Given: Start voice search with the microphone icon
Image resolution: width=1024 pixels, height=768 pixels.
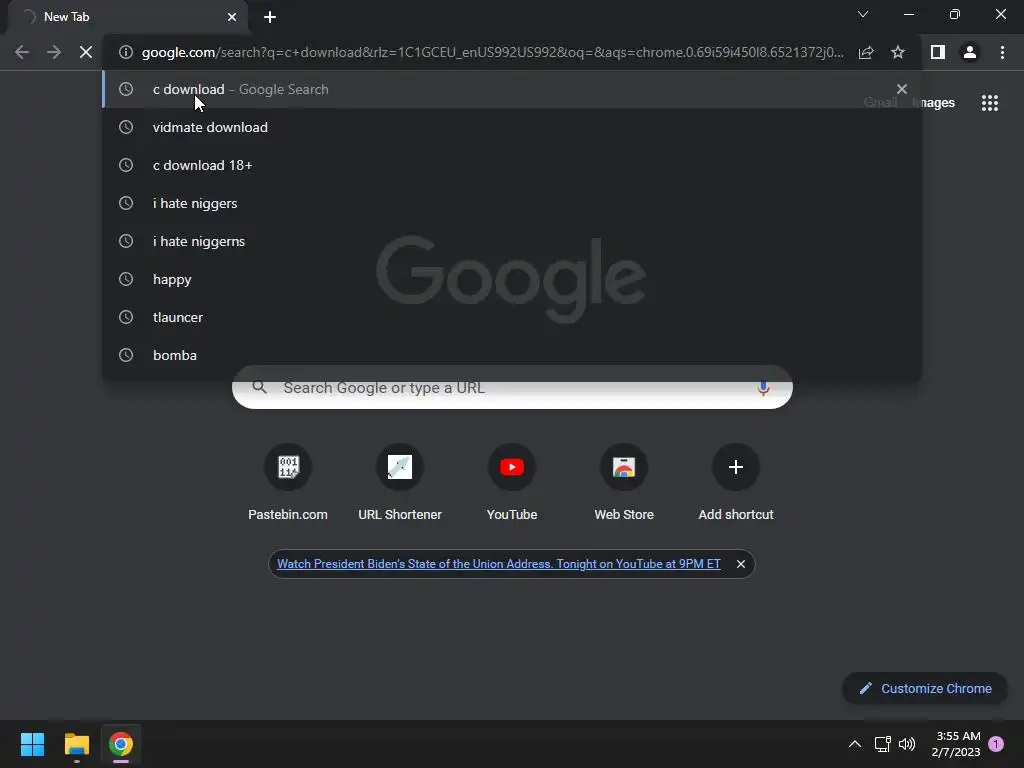Looking at the screenshot, I should (763, 388).
